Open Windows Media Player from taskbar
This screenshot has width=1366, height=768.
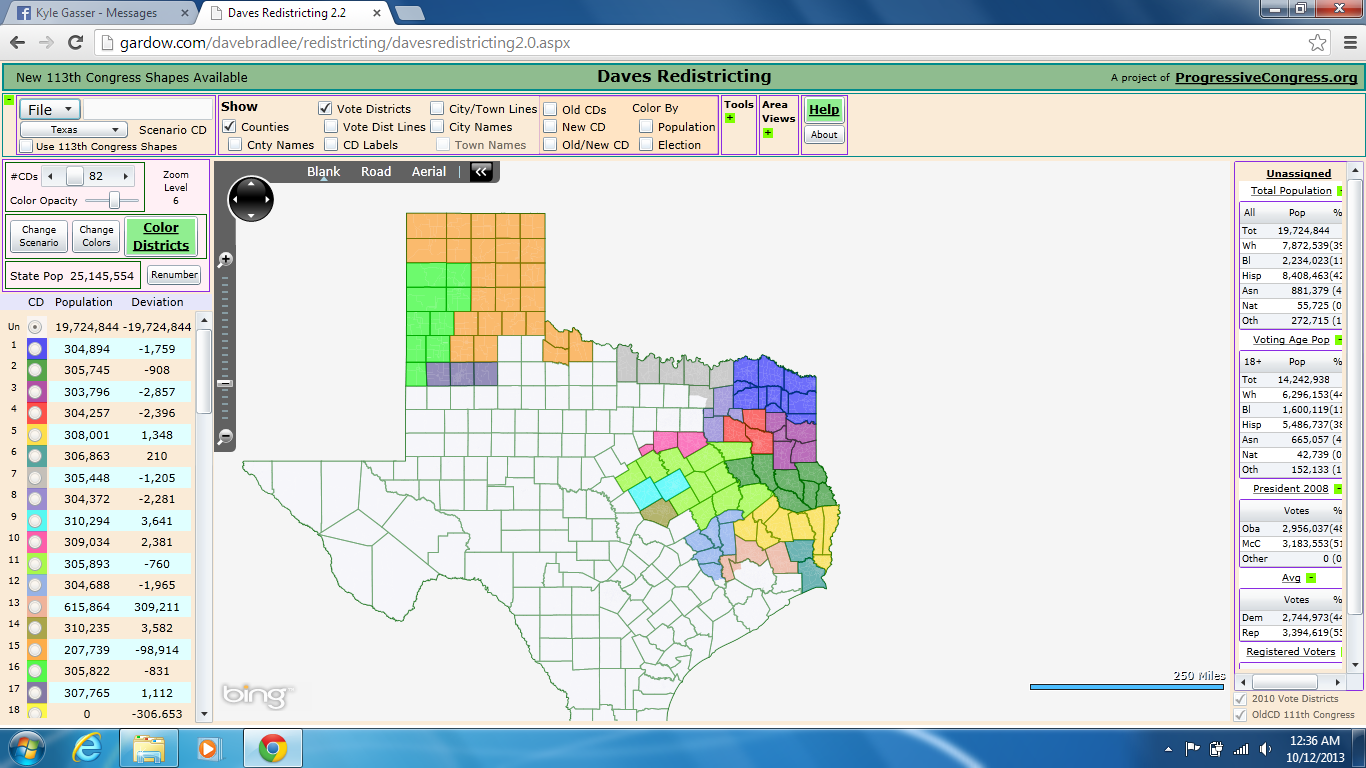tap(208, 748)
